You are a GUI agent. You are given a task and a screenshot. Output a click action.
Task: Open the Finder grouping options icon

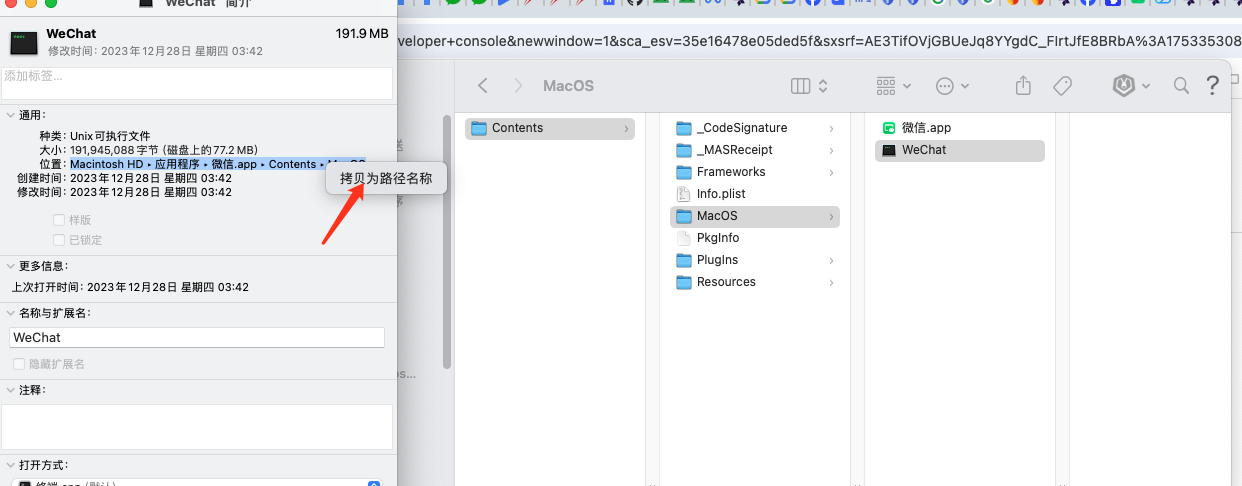pyautogui.click(x=886, y=86)
